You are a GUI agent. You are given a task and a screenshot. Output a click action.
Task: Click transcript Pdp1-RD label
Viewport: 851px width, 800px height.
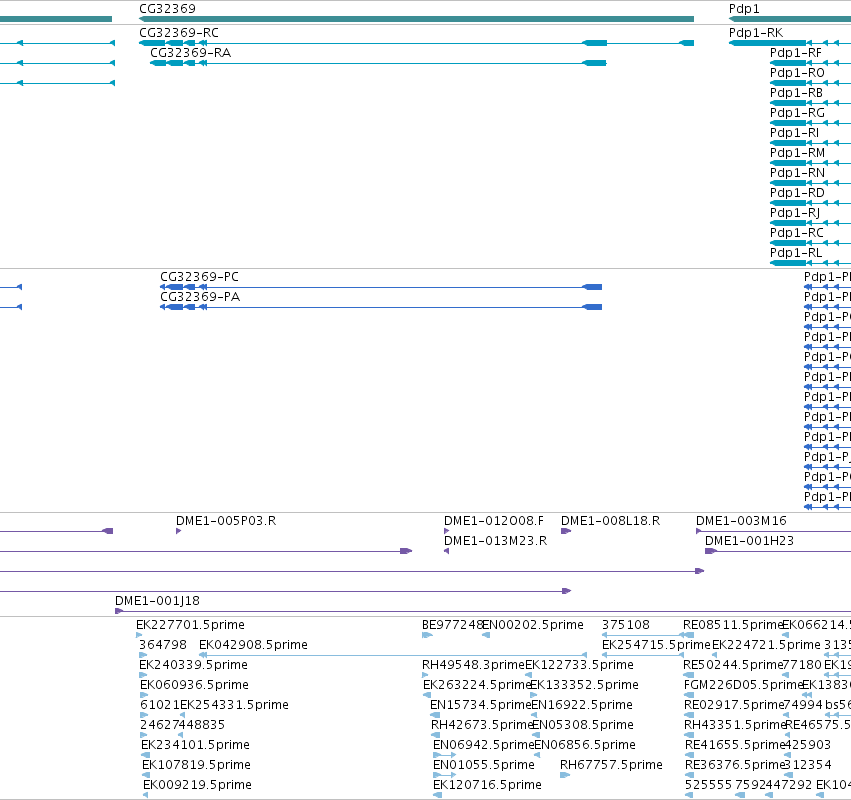797,193
